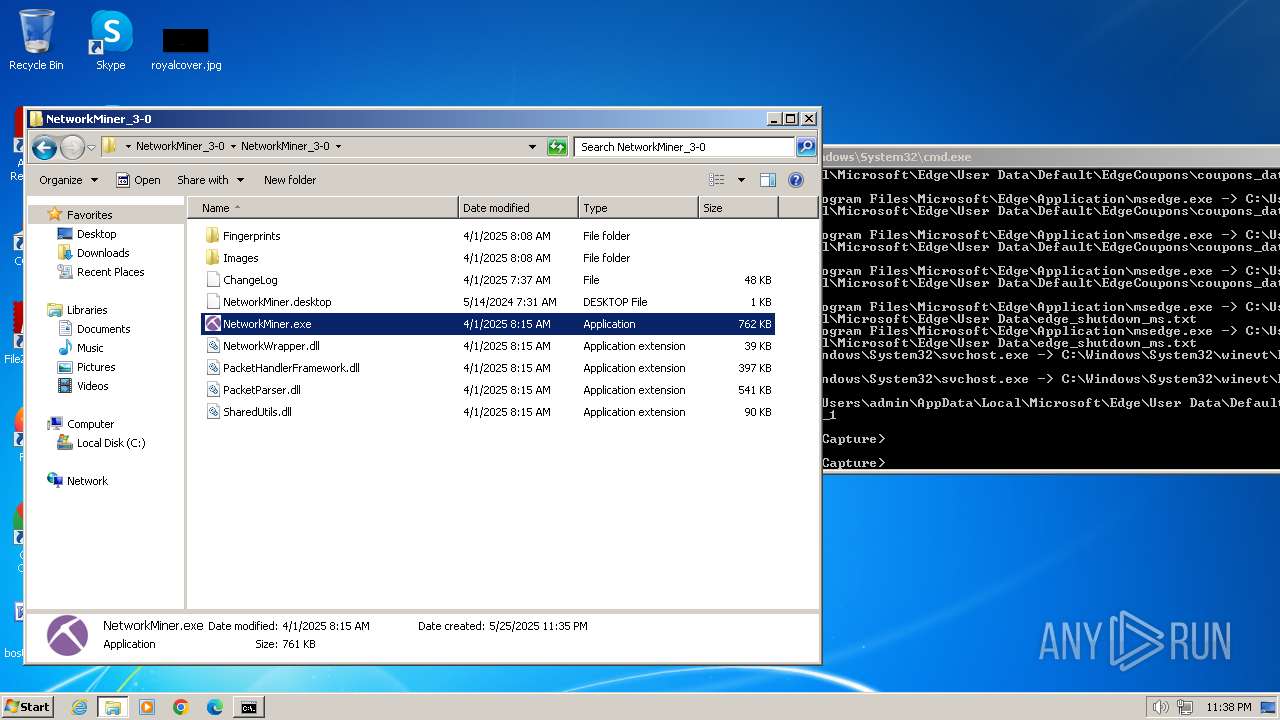This screenshot has height=720, width=1280.
Task: Open the Pictures library
Action: pos(96,367)
